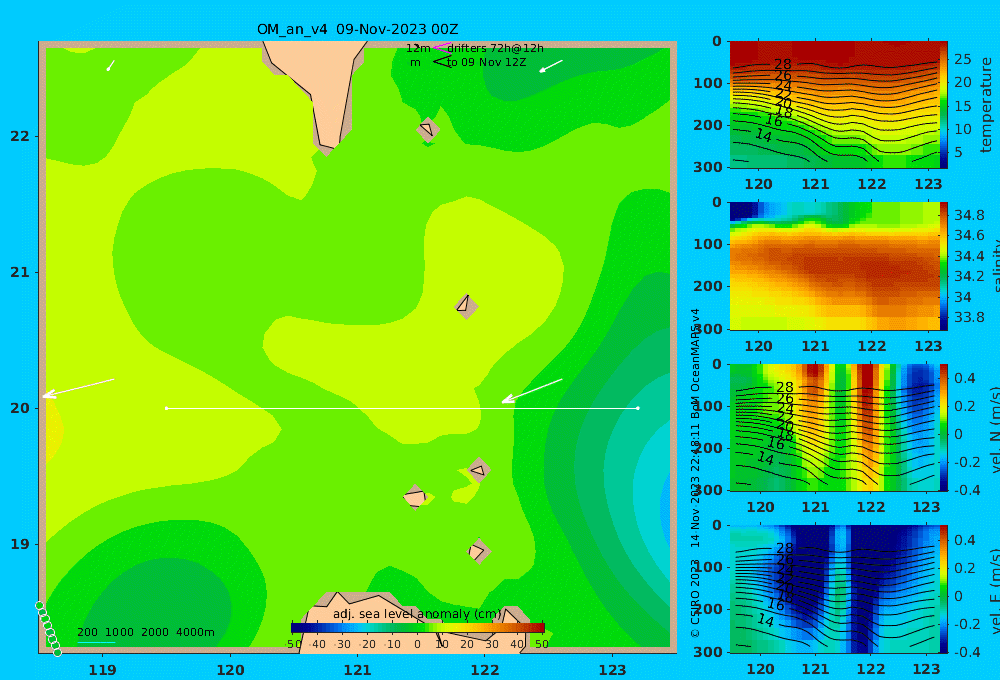Screen dimensions: 1000x680
Task: Click longitude label 122 on main map
Action: coord(485,670)
